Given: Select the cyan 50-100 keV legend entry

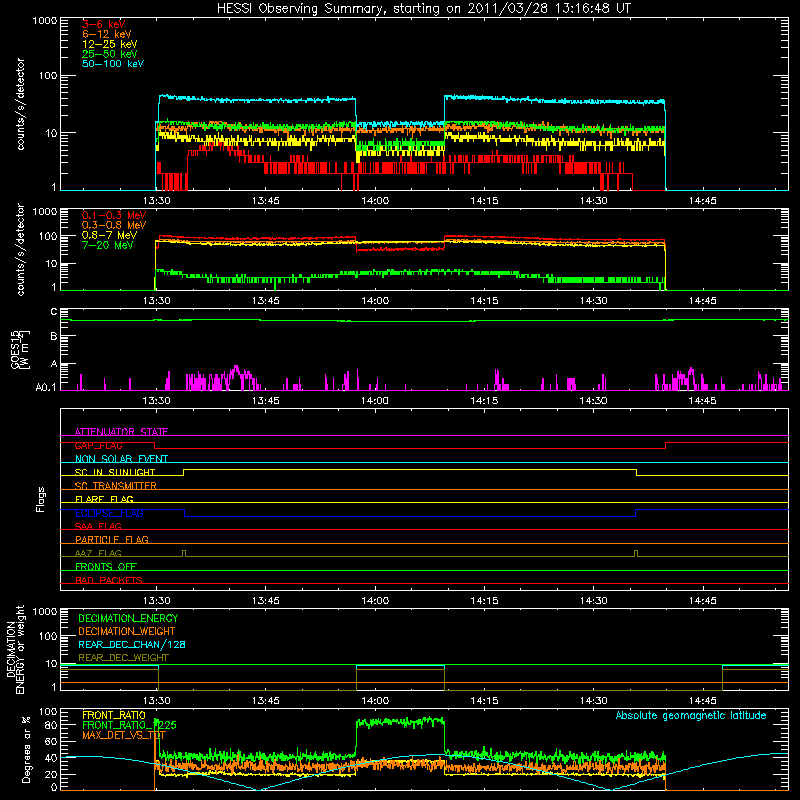Looking at the screenshot, I should (x=113, y=64).
